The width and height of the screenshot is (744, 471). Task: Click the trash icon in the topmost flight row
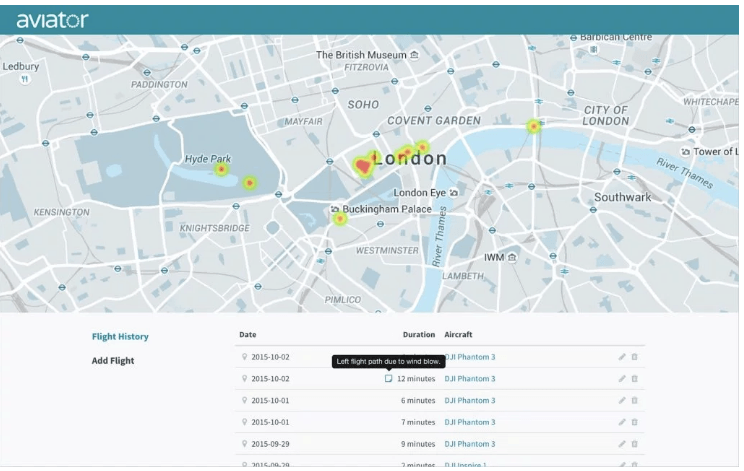(634, 357)
